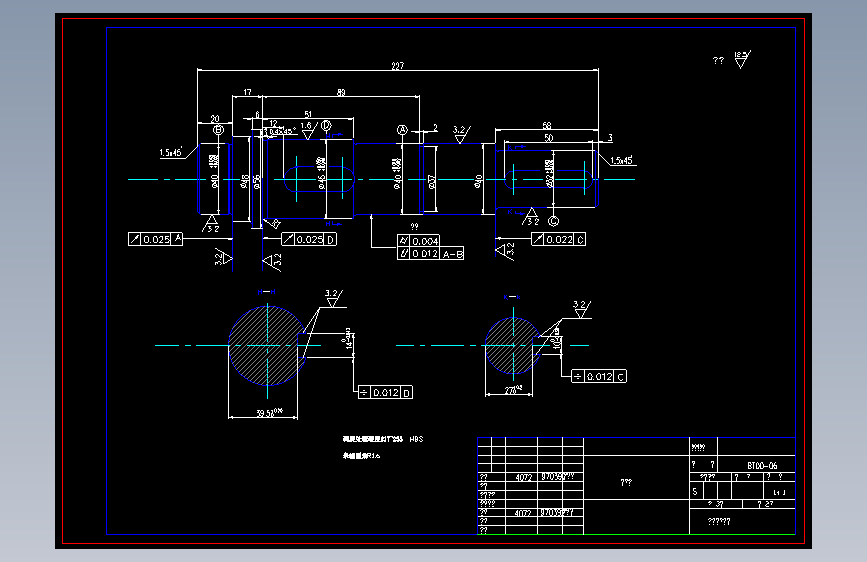Select the 3.2 roughness symbol above H-H section
The height and width of the screenshot is (562, 867).
[333, 298]
